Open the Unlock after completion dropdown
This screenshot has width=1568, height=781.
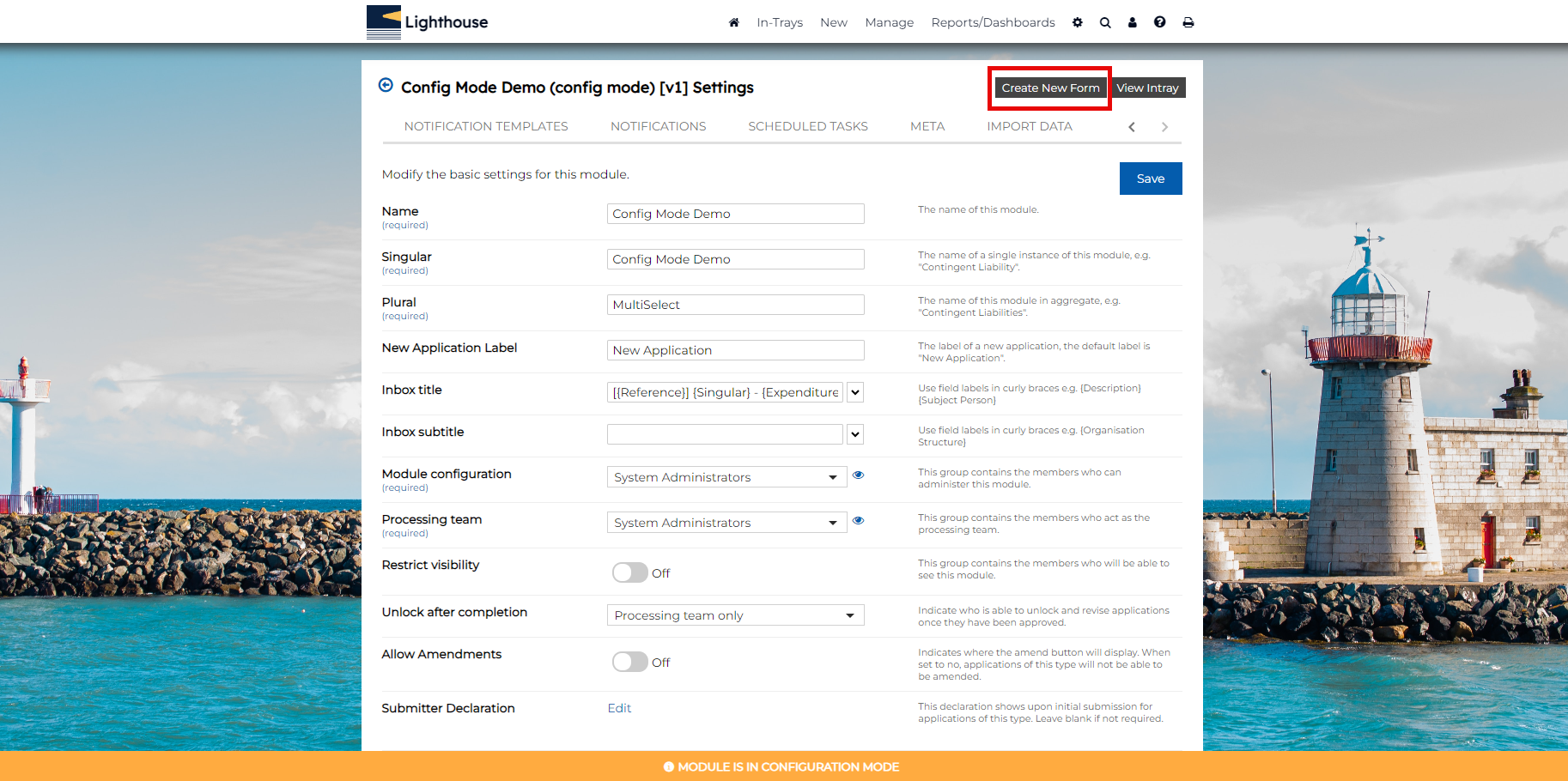click(735, 615)
